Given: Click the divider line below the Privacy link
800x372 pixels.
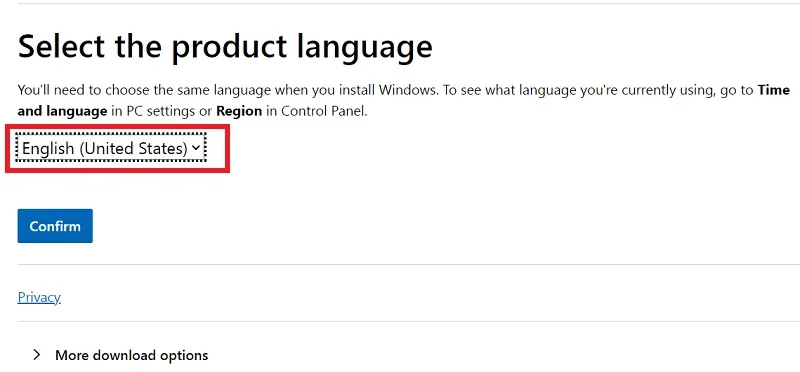Looking at the screenshot, I should (x=409, y=321).
